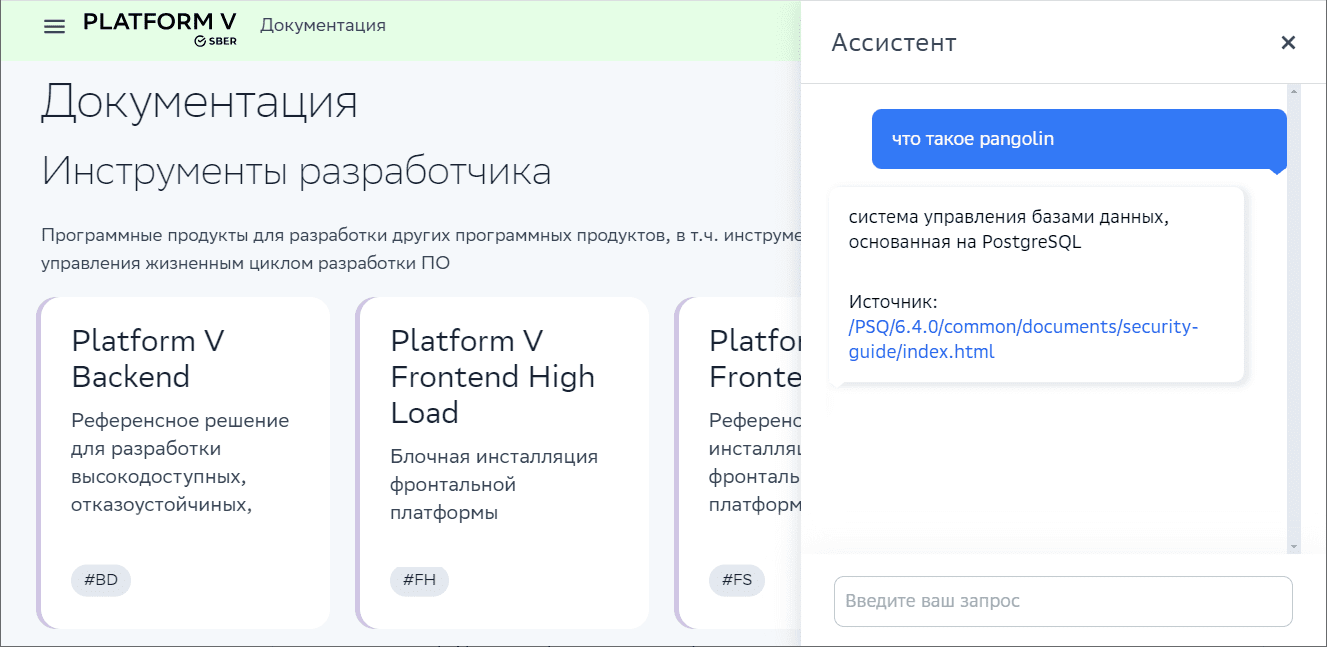Image resolution: width=1327 pixels, height=647 pixels.
Task: Click the Введите ваш запрос input field
Action: pyautogui.click(x=1063, y=601)
